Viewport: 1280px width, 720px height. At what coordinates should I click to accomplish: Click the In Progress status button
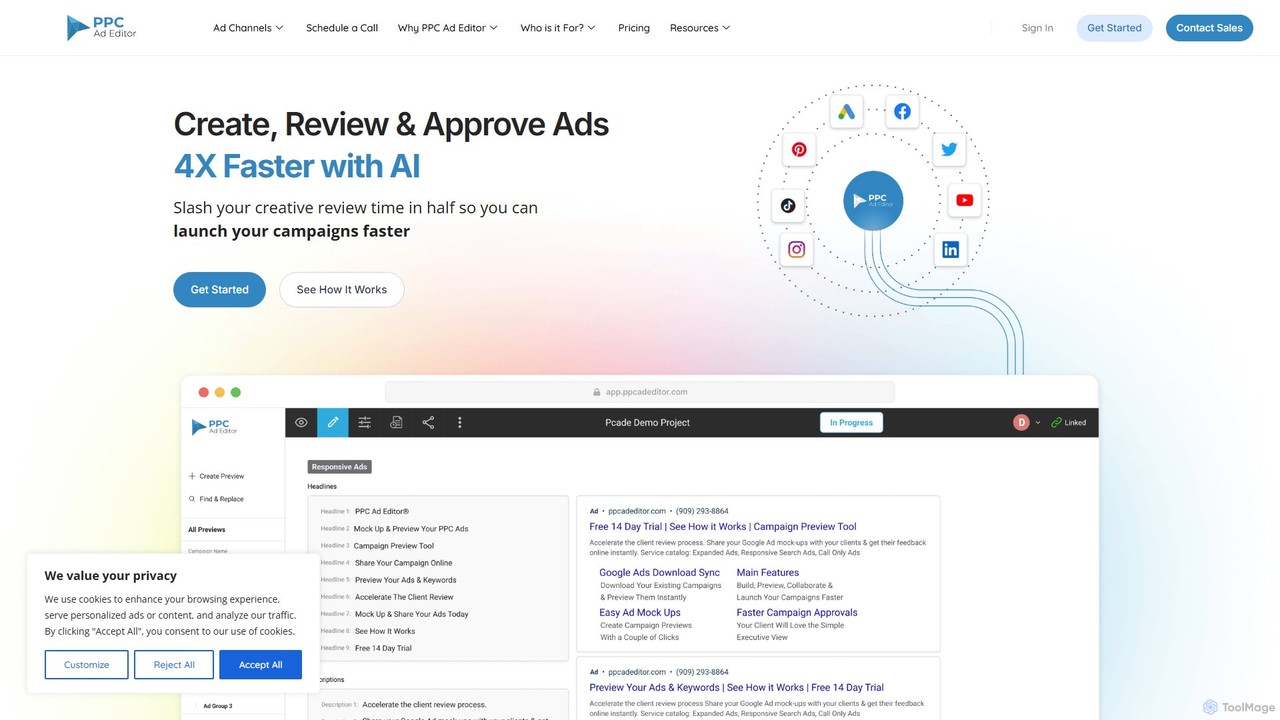pos(851,423)
